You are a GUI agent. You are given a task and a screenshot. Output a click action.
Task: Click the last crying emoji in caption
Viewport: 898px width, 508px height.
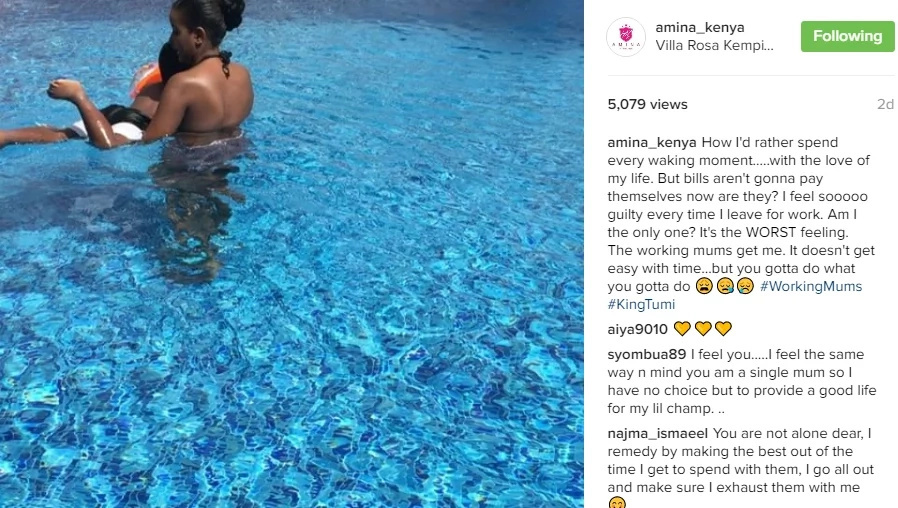745,286
